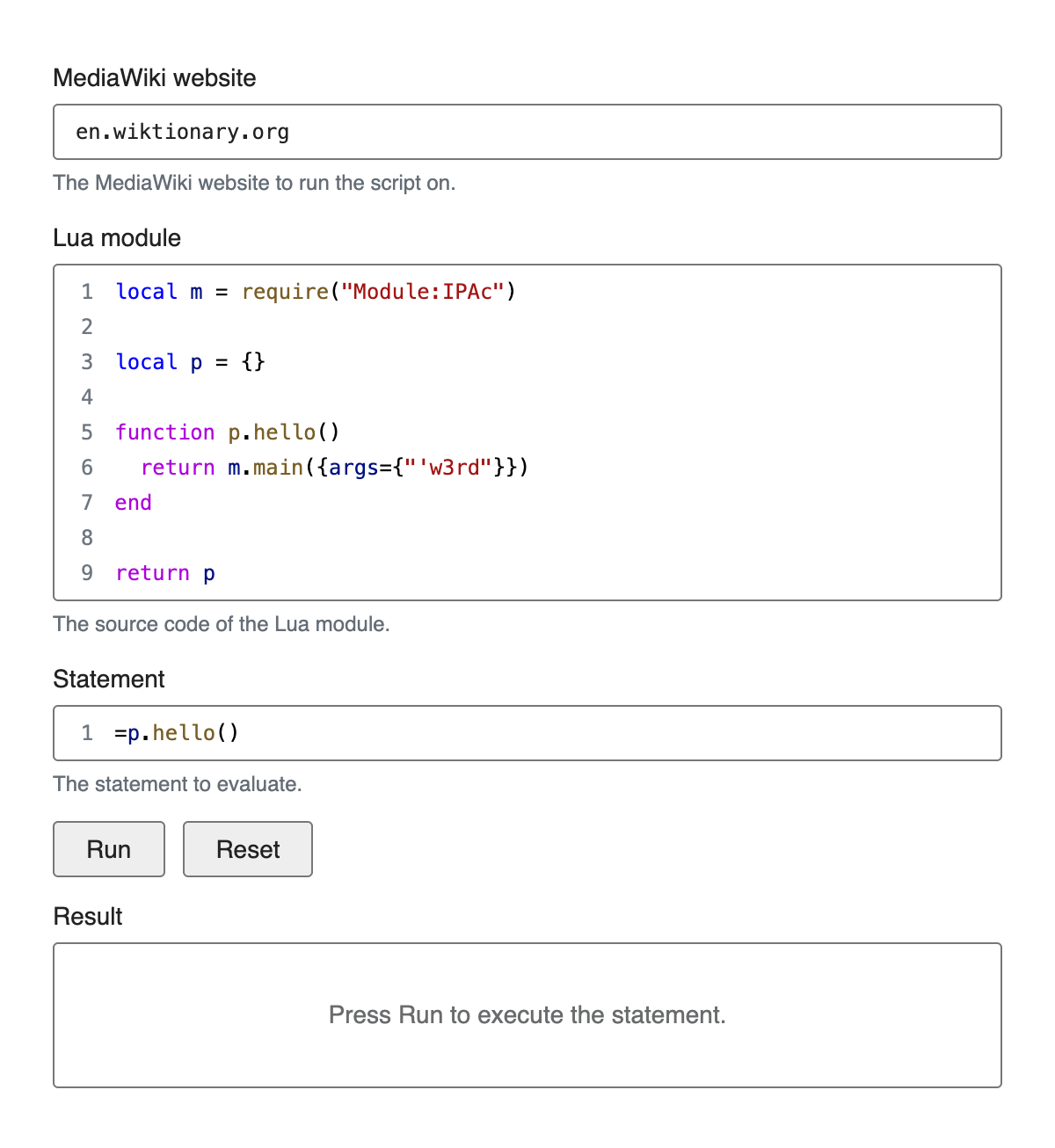Click line number 1 in Statement editor
Viewport: 1055px width, 1148px height.
(87, 733)
